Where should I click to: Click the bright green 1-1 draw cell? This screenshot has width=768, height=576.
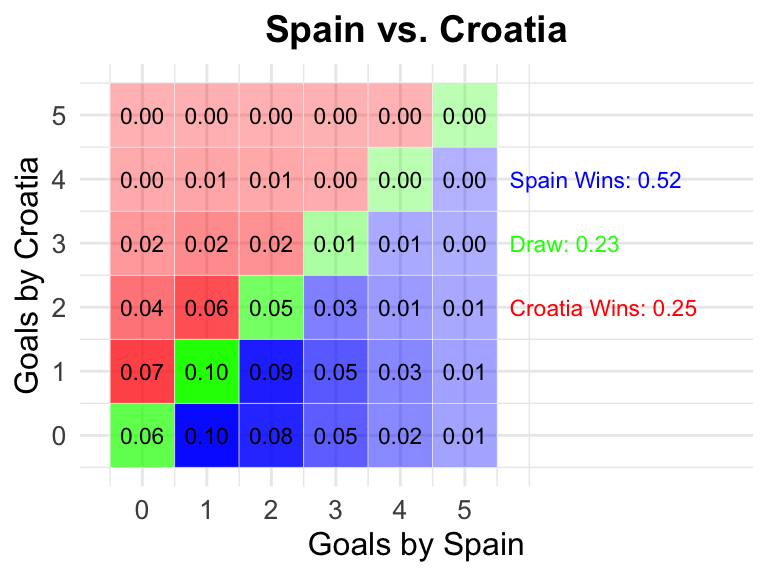tap(207, 372)
